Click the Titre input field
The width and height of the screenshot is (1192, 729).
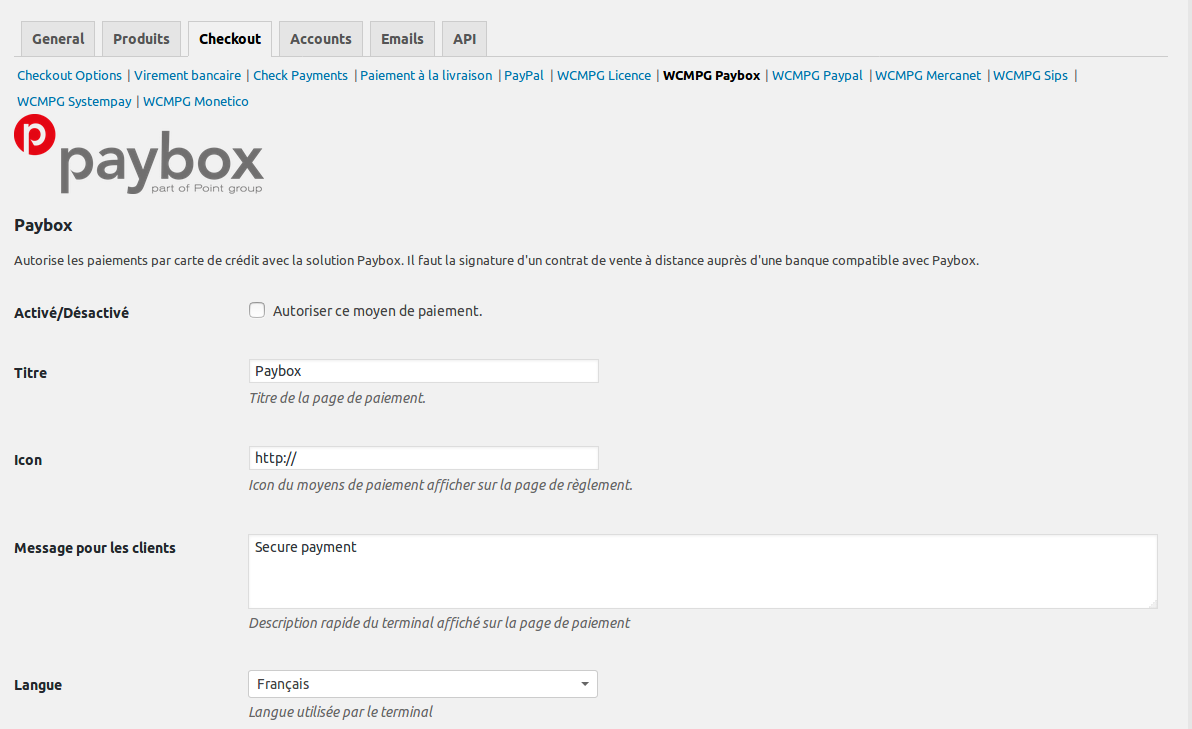point(423,371)
